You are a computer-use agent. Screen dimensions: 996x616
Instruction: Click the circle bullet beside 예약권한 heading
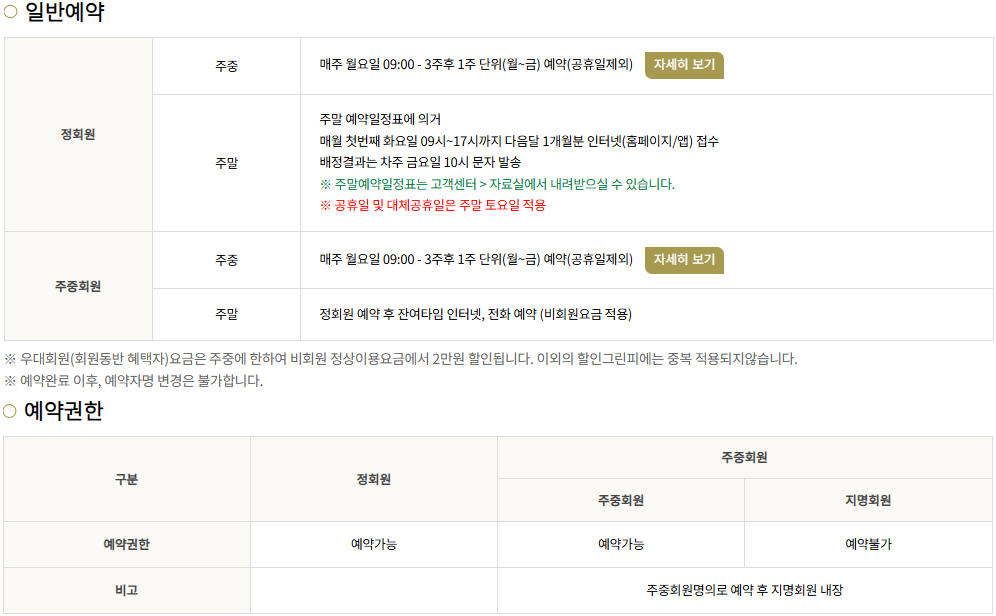click(x=10, y=411)
